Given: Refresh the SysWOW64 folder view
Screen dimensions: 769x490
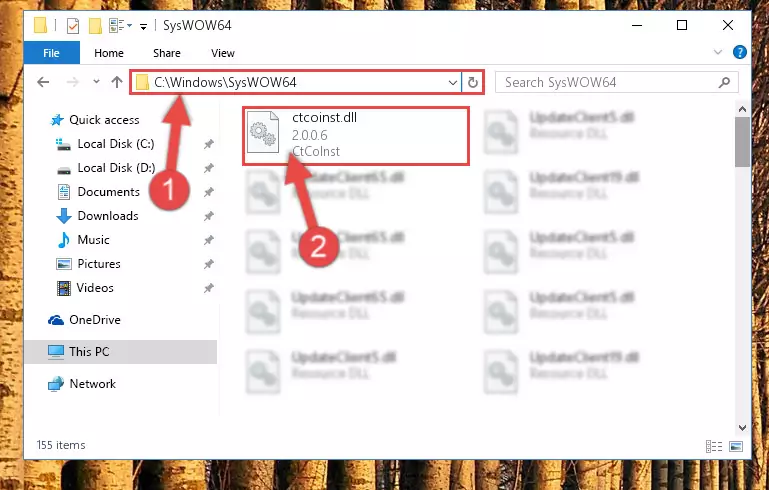Looking at the screenshot, I should tap(472, 82).
